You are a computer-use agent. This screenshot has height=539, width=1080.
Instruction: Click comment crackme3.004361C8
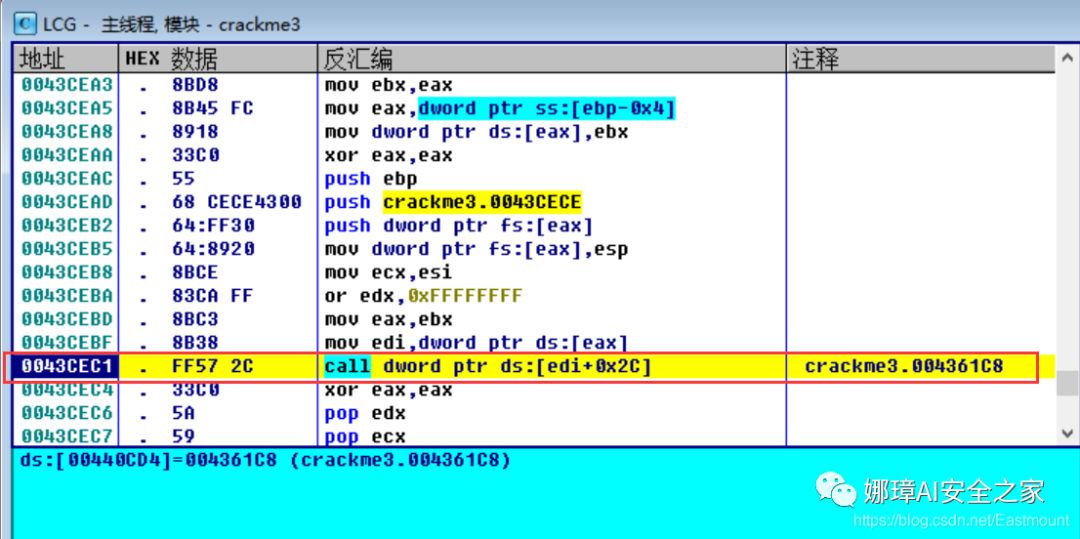tap(903, 367)
